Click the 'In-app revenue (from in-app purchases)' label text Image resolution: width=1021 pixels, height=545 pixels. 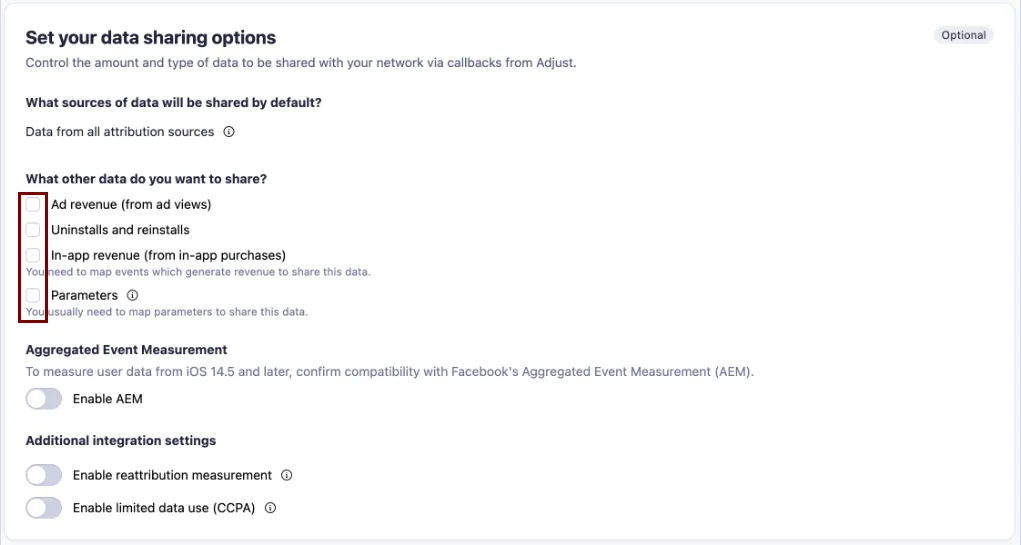(168, 255)
